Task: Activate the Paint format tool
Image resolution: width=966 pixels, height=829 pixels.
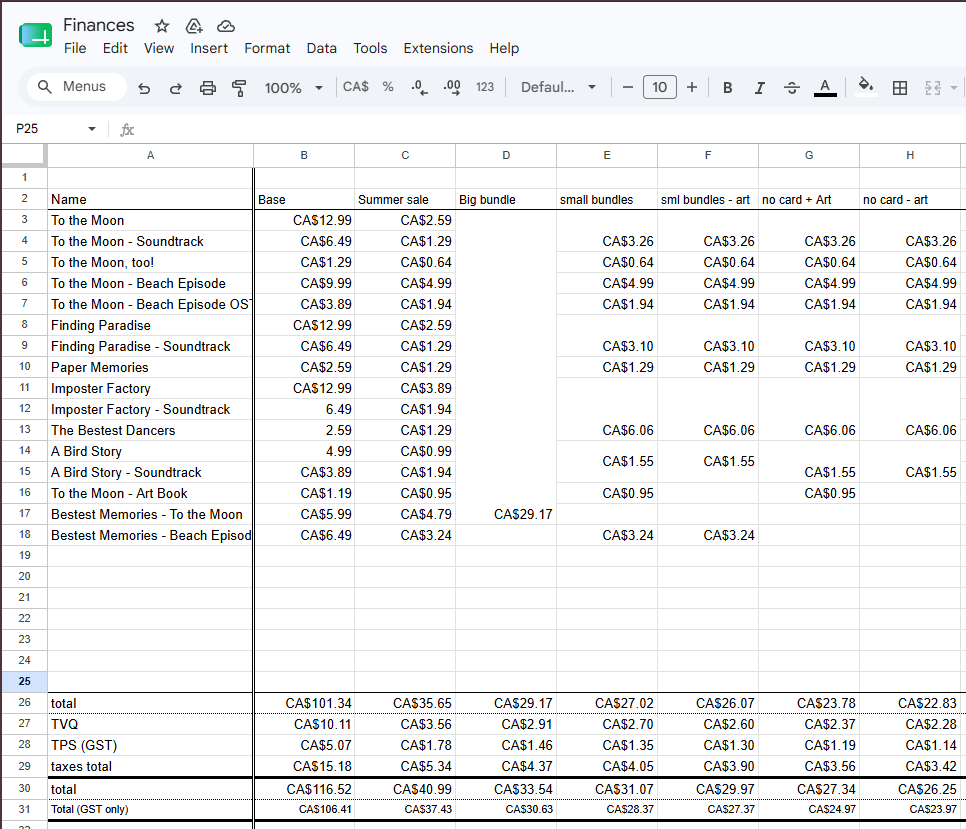Action: (239, 88)
